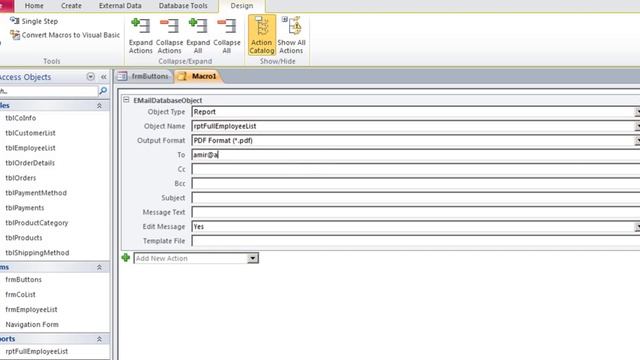Open the Home ribbon tab
This screenshot has width=640, height=360.
(x=34, y=6)
